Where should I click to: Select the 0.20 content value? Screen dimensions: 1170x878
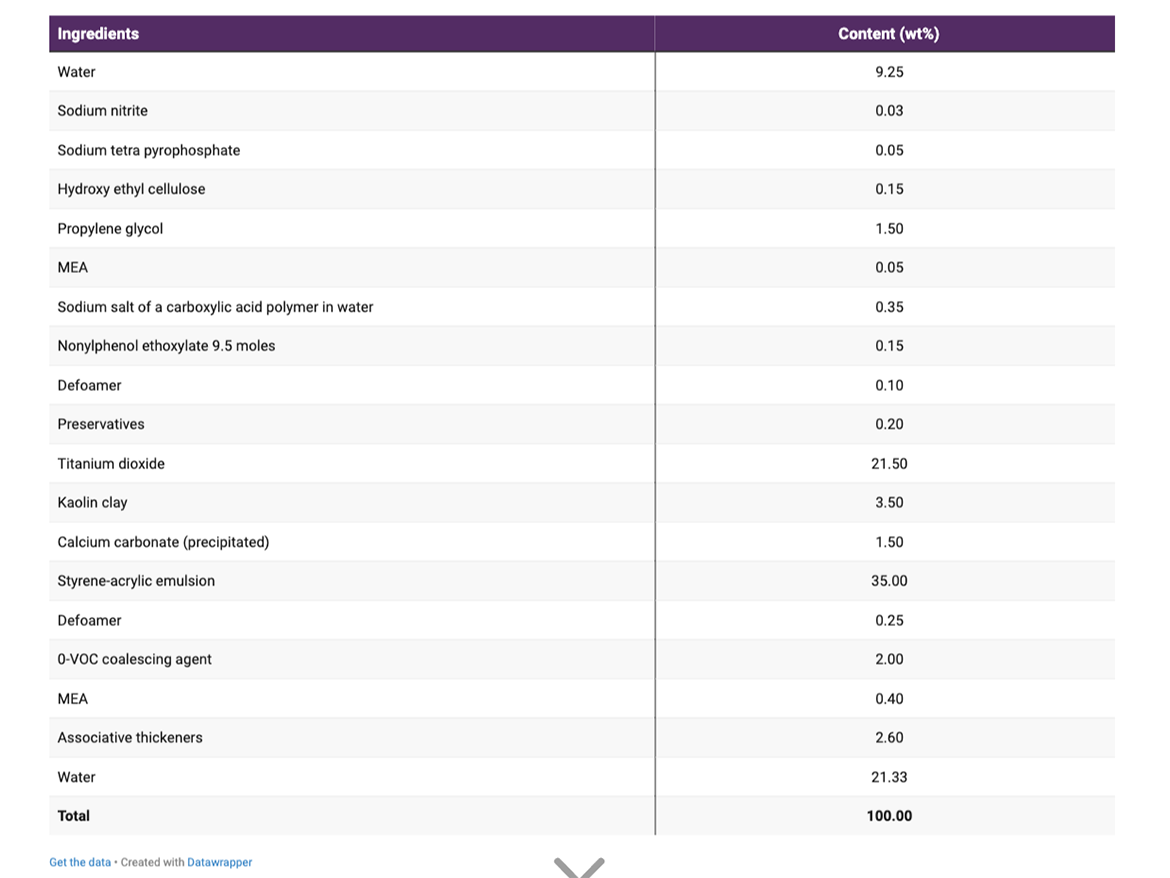(889, 424)
